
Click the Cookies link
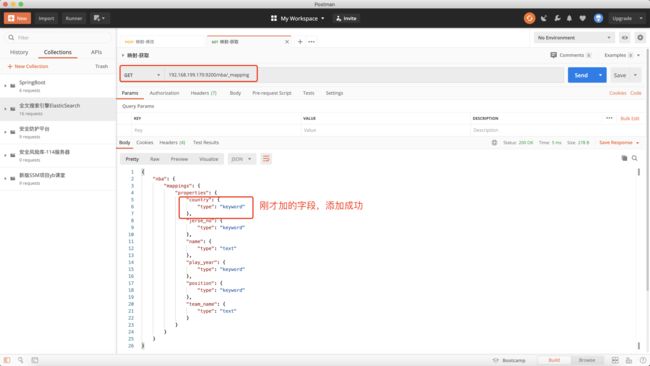pos(618,93)
